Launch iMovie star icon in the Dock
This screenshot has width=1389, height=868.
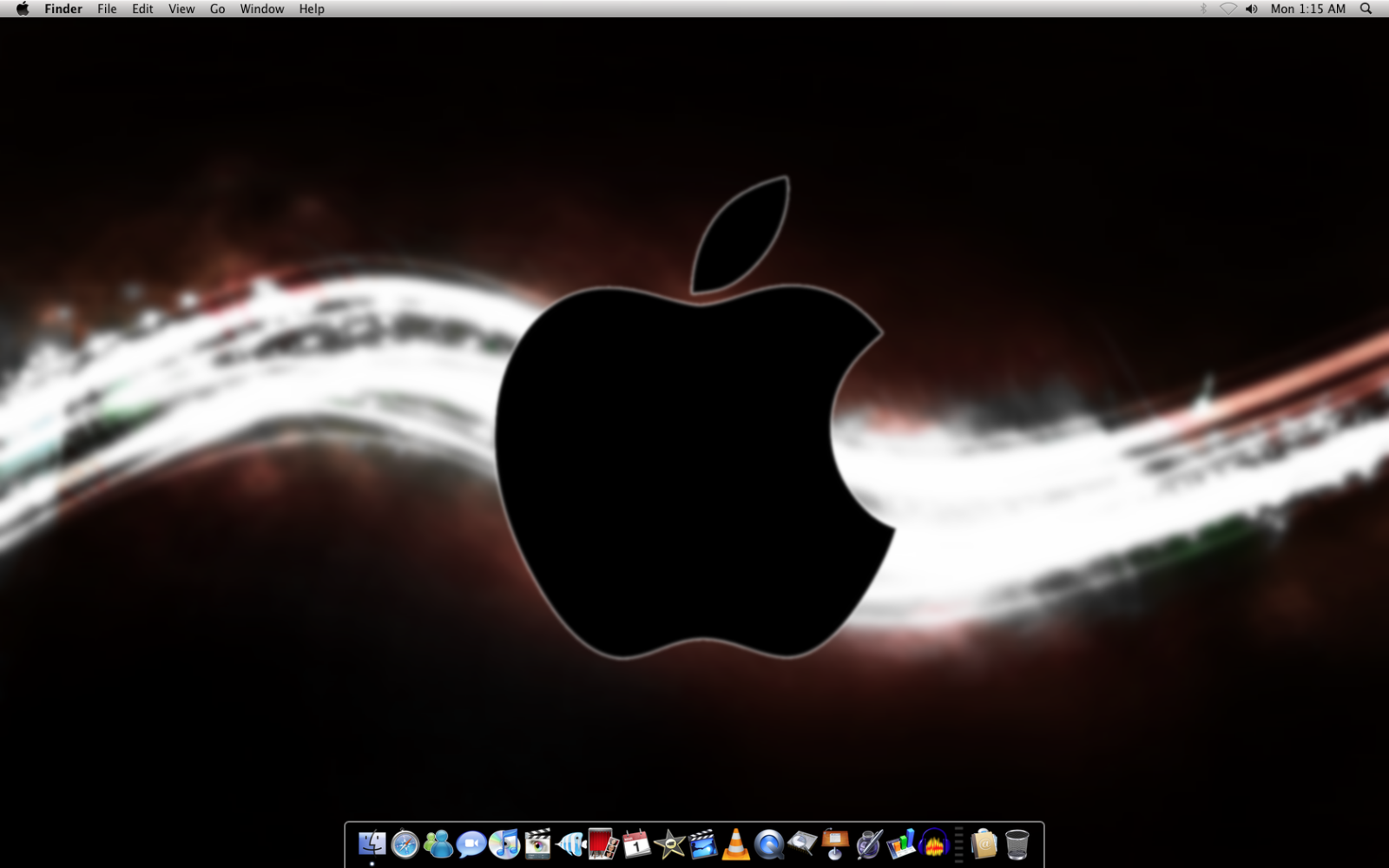(x=669, y=844)
